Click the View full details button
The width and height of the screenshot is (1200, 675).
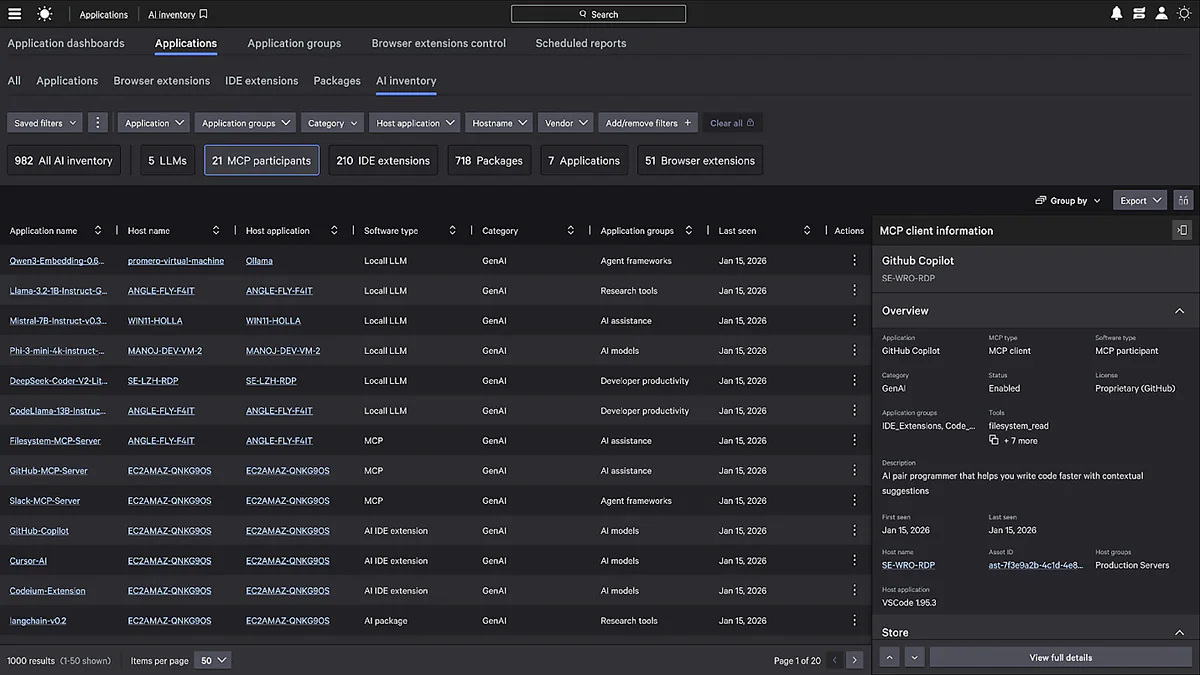(x=1060, y=657)
